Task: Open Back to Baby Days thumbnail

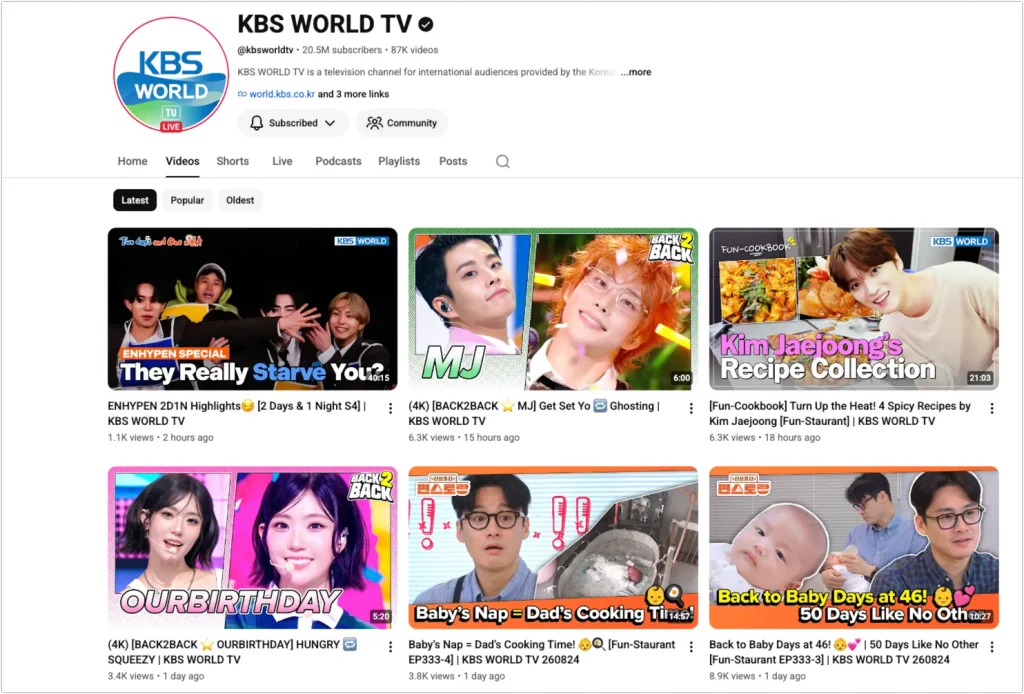Action: pyautogui.click(x=854, y=547)
